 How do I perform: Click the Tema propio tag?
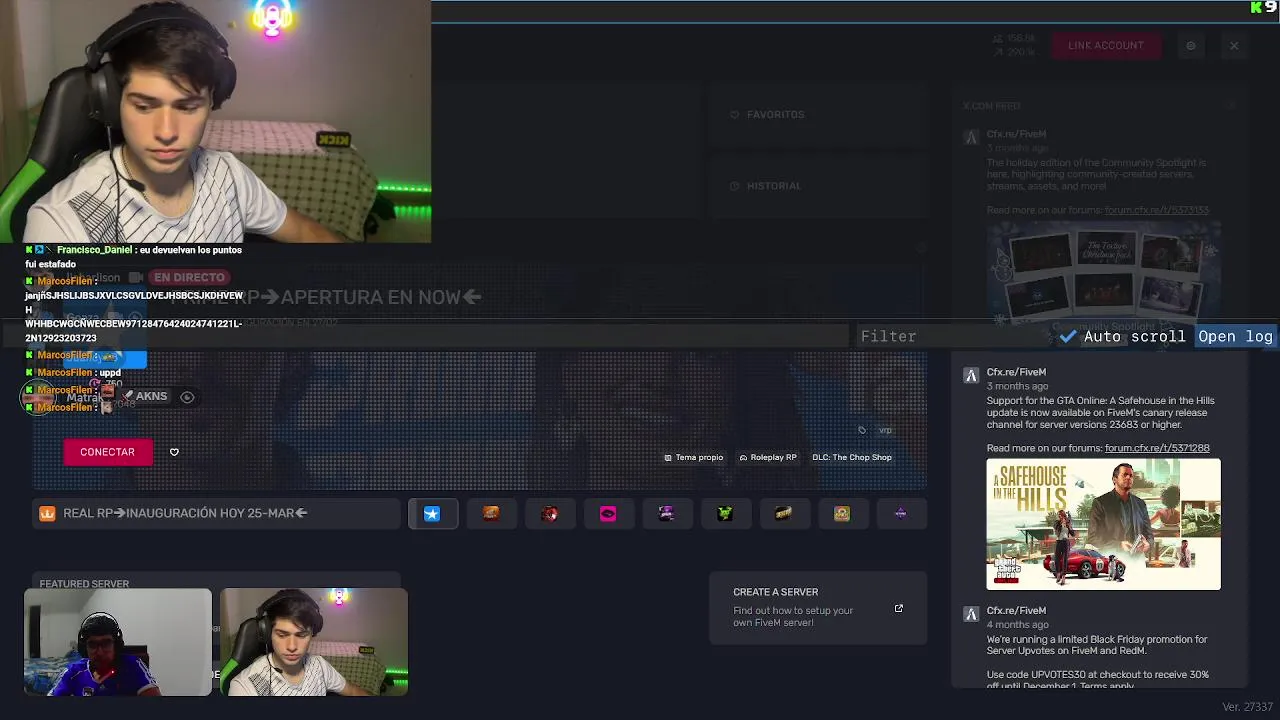(694, 458)
